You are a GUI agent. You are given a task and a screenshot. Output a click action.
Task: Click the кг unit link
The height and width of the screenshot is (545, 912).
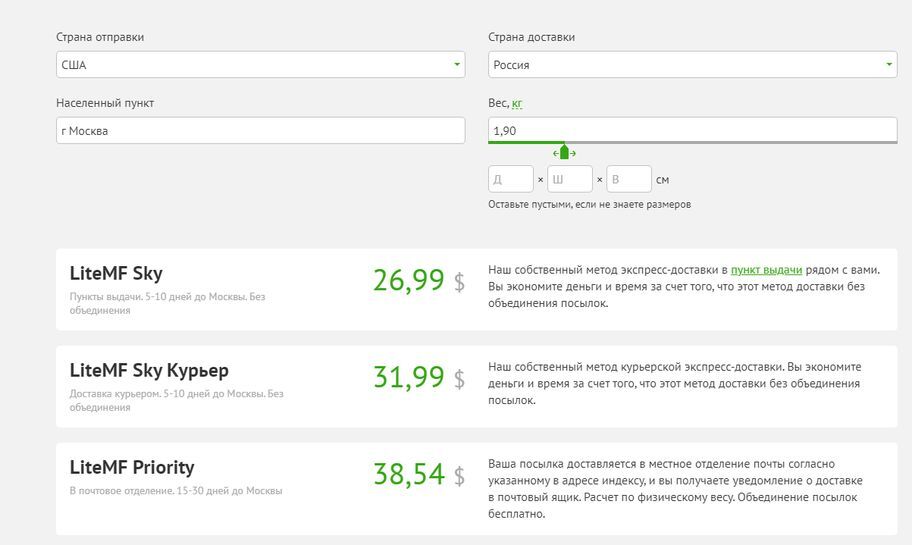tap(517, 104)
